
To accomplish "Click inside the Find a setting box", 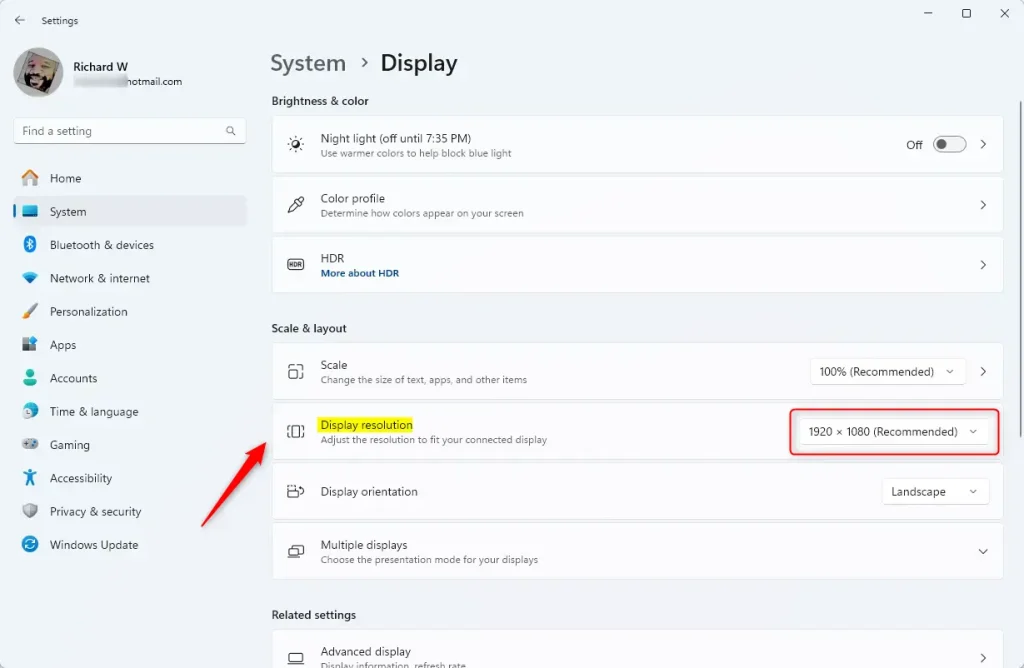I will point(118,131).
